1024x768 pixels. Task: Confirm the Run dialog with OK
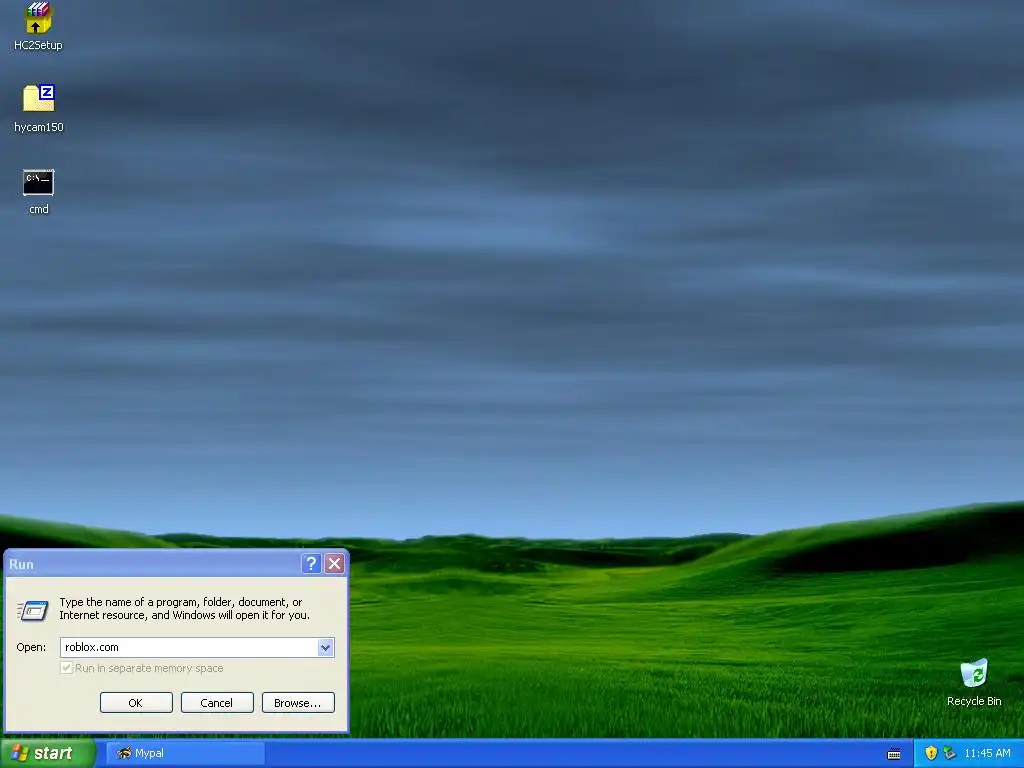(136, 703)
